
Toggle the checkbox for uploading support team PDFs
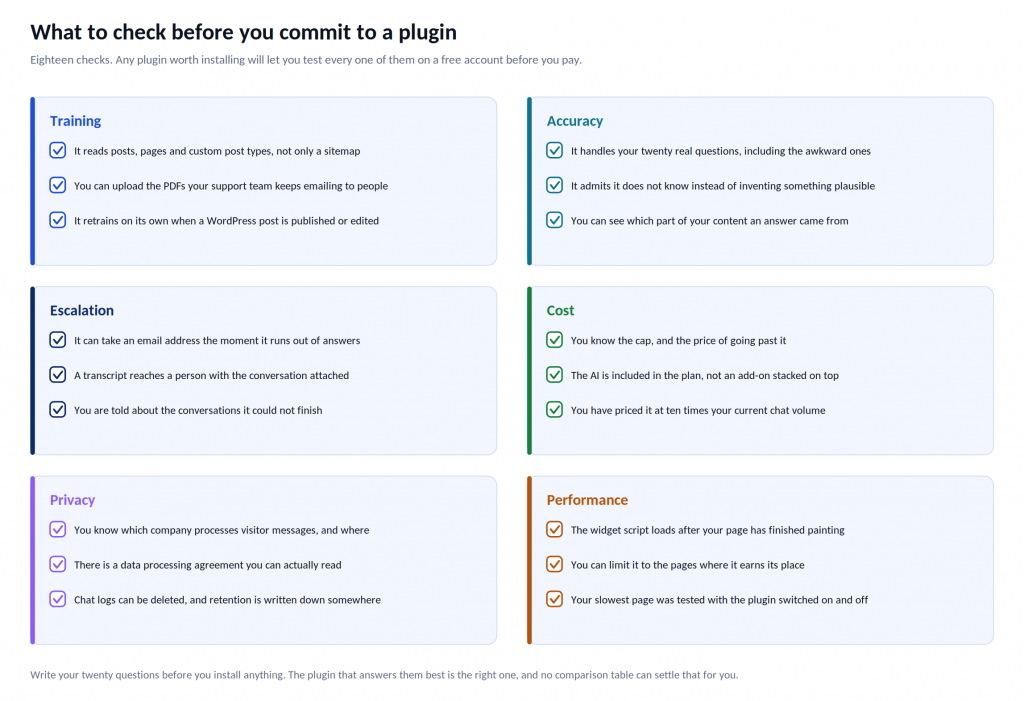(57, 185)
